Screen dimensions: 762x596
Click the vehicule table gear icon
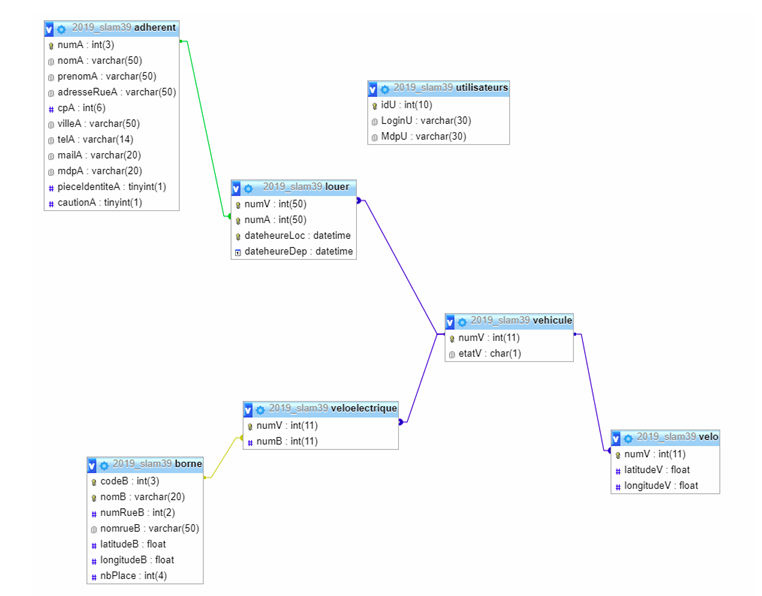pos(463,322)
